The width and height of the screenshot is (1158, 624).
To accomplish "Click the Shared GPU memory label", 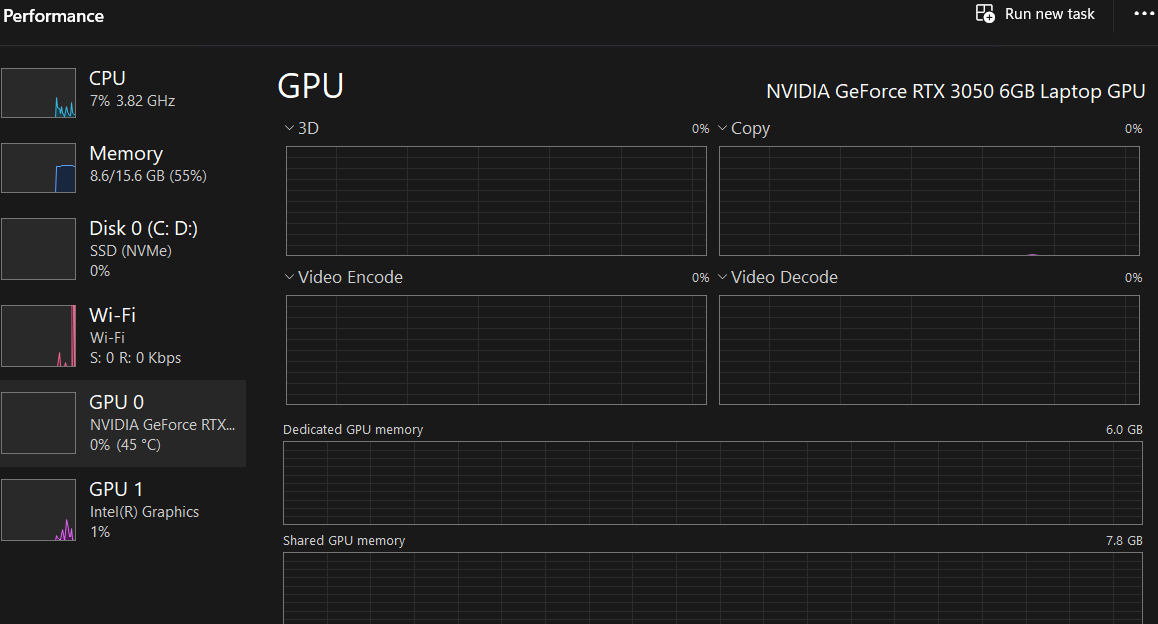I will point(344,541).
